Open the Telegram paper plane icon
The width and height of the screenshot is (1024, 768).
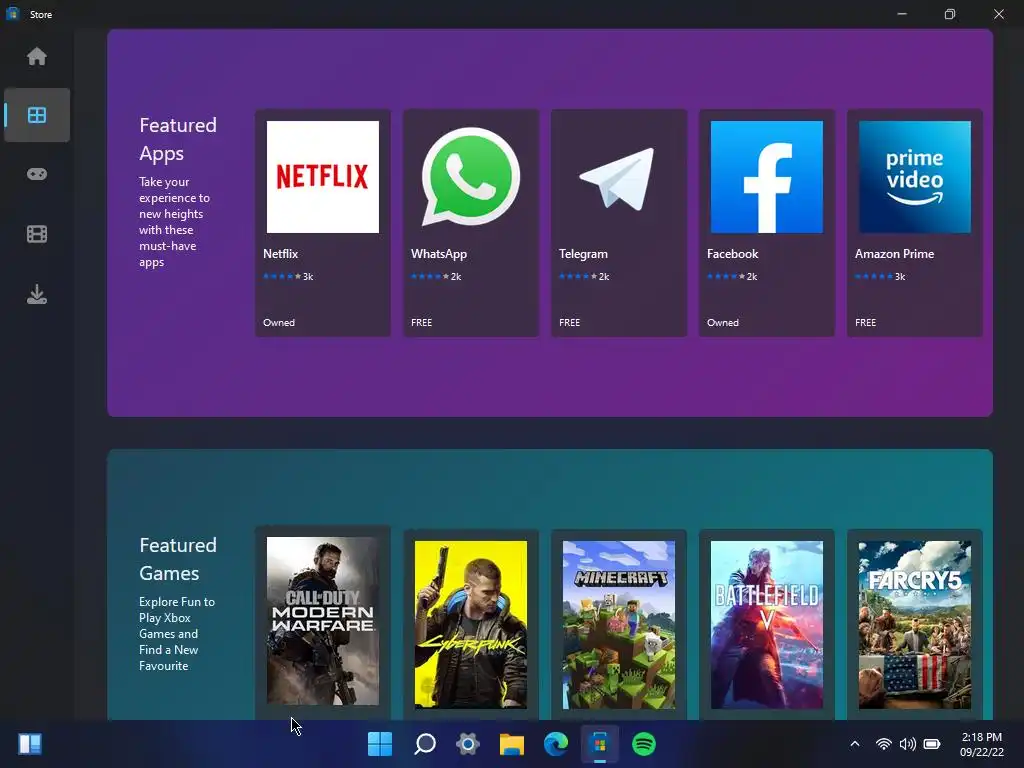[618, 178]
